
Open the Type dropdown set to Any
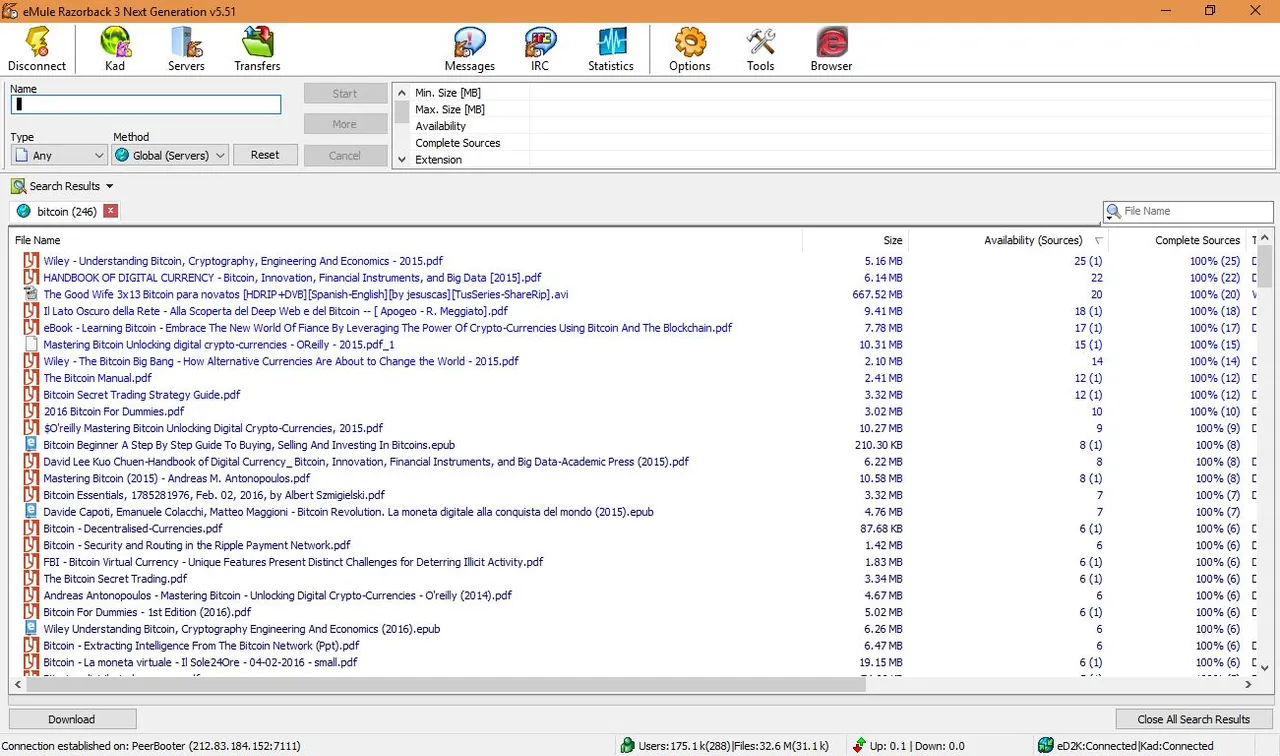[x=59, y=155]
